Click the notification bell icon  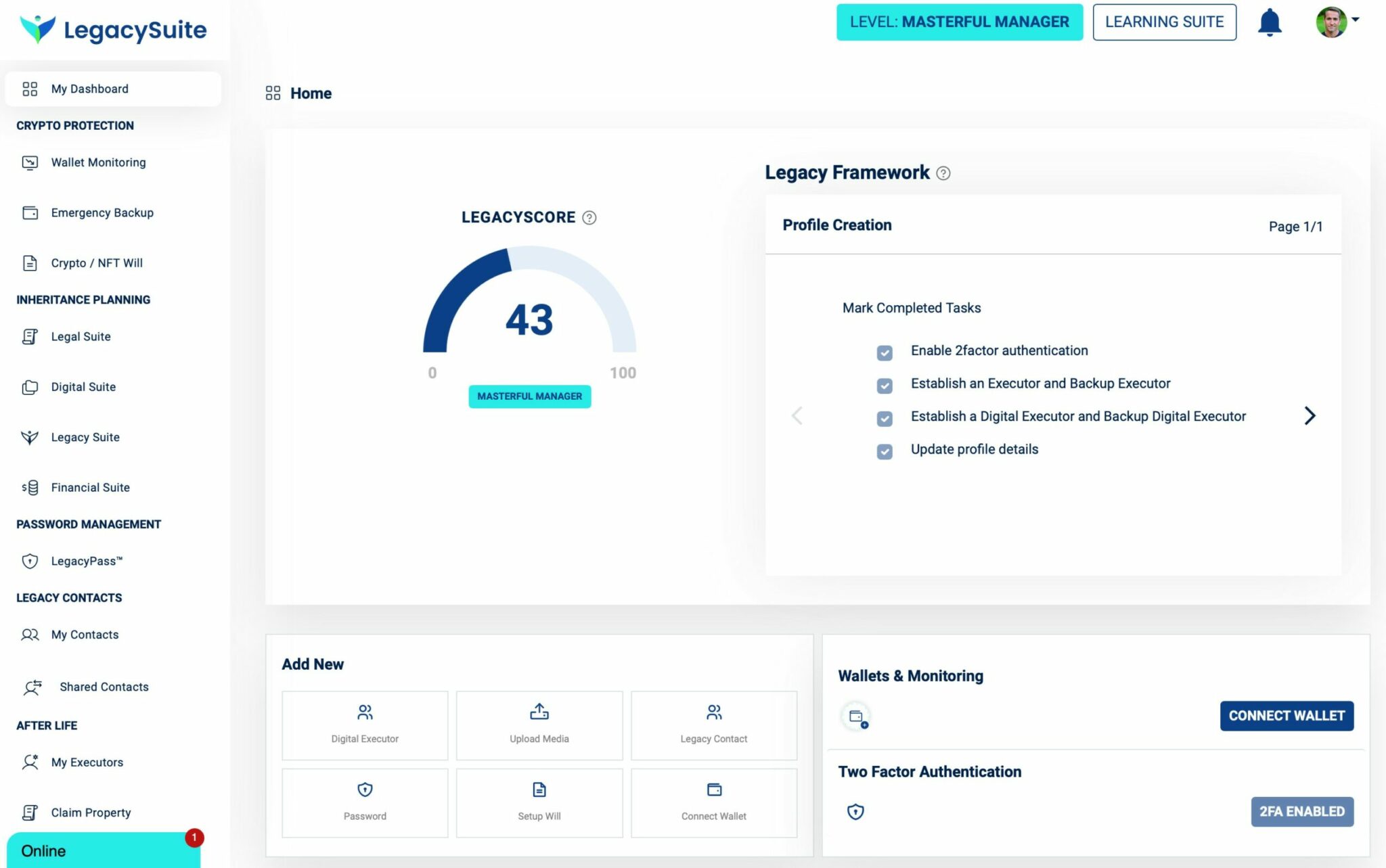1270,22
